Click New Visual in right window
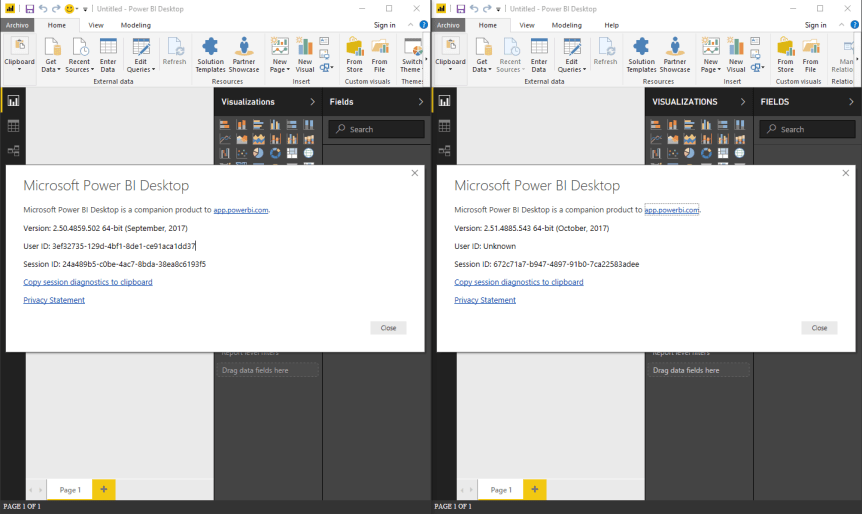 736,55
